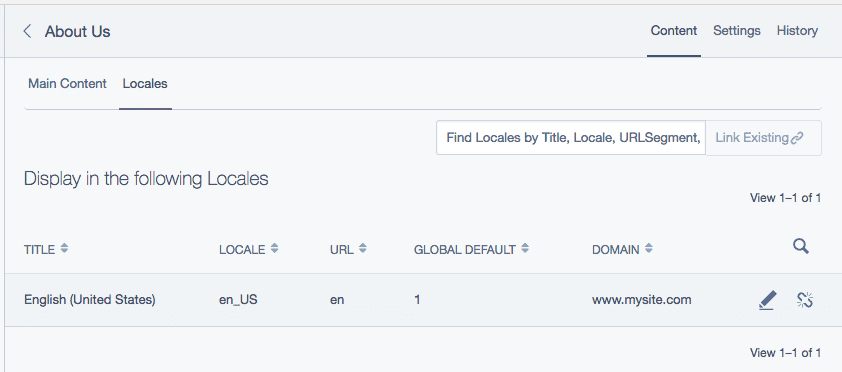
Task: Click the DOMAIN column header text
Action: pyautogui.click(x=615, y=250)
